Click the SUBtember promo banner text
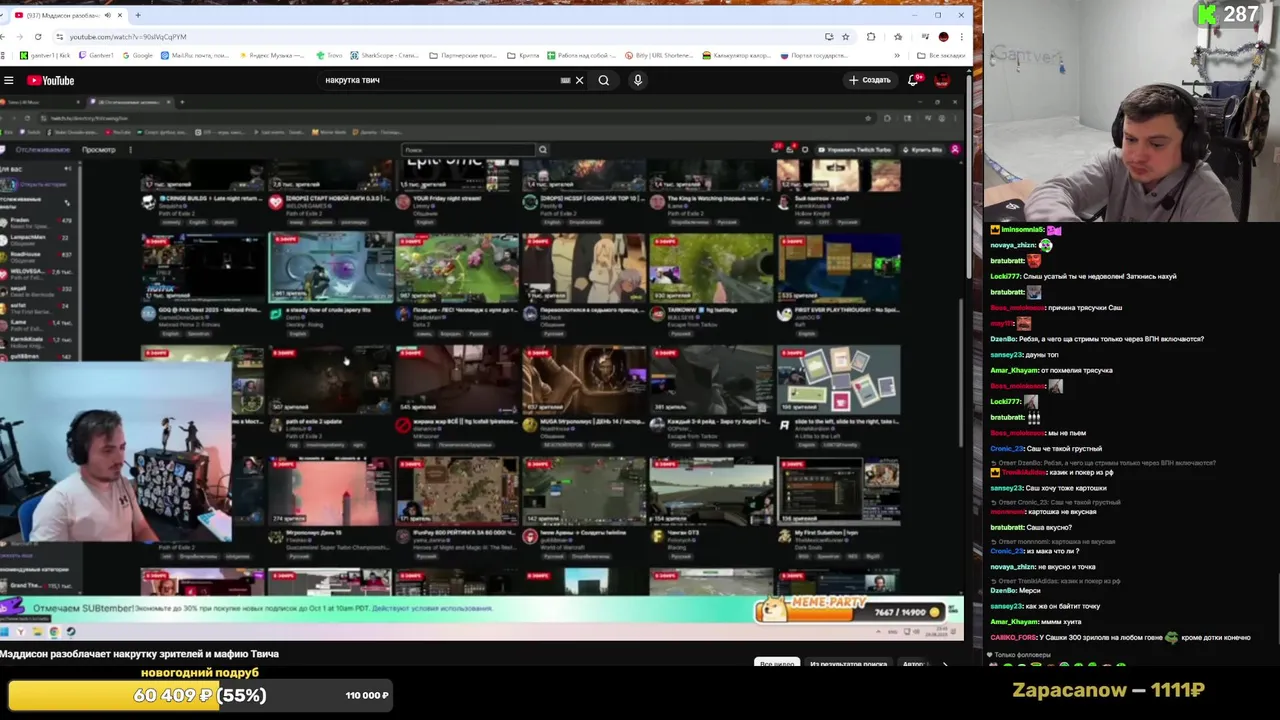This screenshot has height=720, width=1280. coord(262,608)
